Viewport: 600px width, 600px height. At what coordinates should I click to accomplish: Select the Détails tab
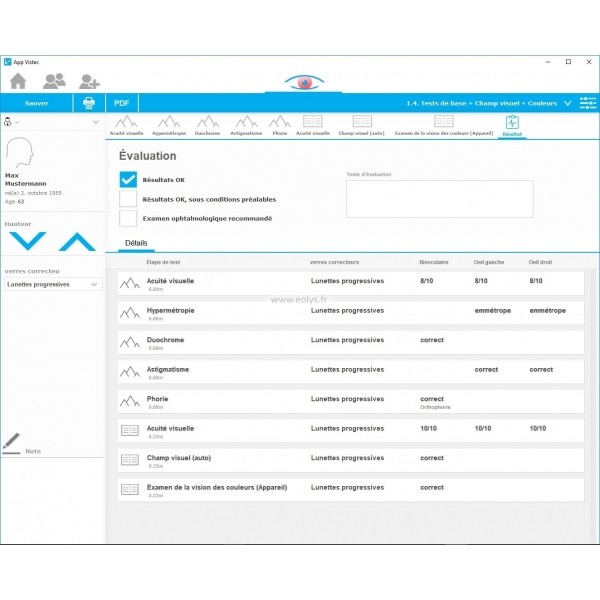point(137,243)
